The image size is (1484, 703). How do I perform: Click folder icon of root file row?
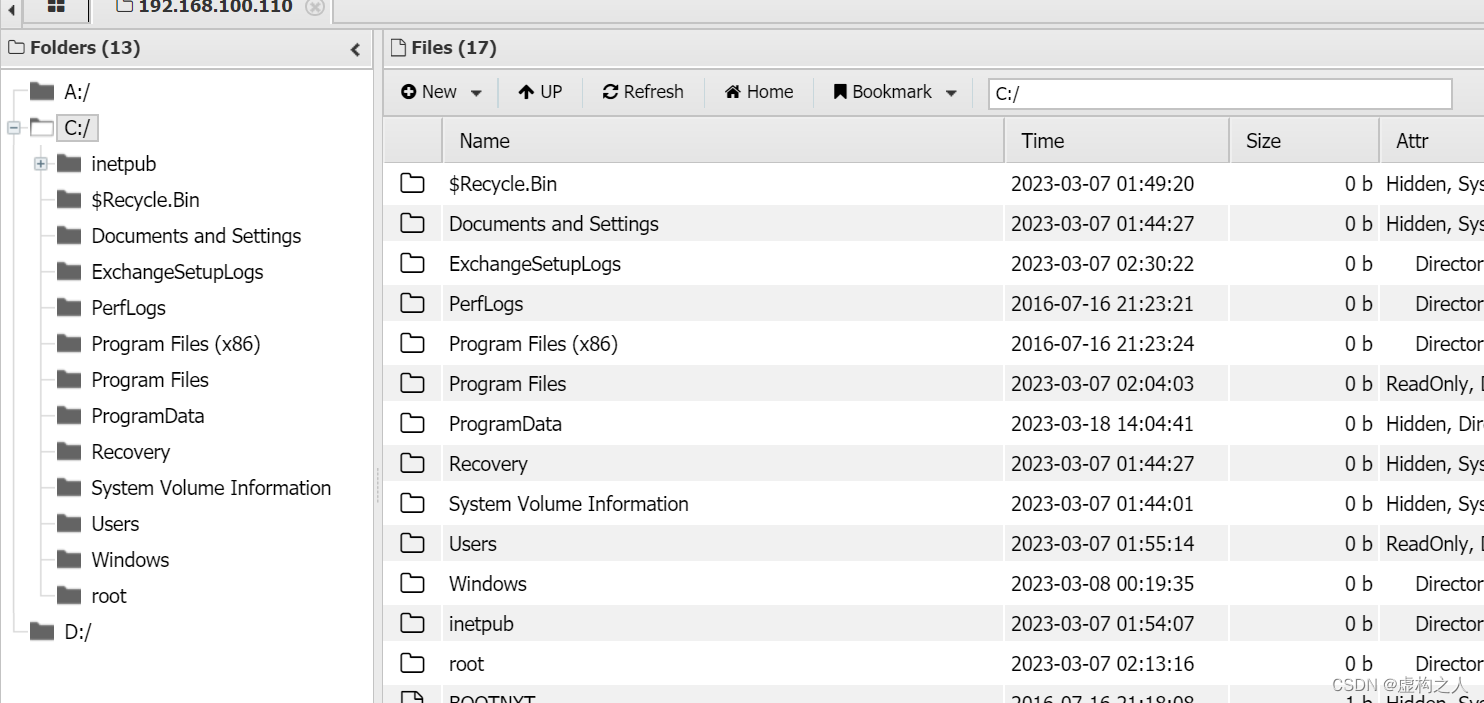click(x=412, y=663)
